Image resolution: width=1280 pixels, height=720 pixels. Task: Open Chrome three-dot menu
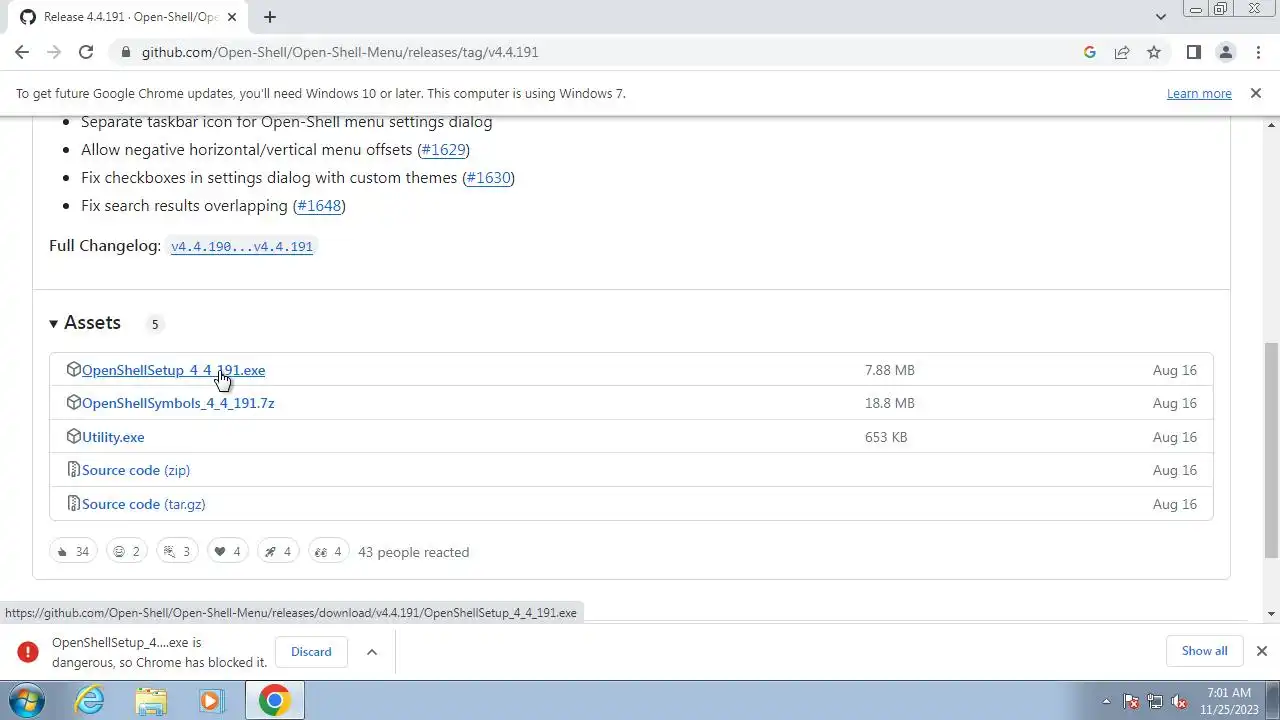pos(1257,52)
